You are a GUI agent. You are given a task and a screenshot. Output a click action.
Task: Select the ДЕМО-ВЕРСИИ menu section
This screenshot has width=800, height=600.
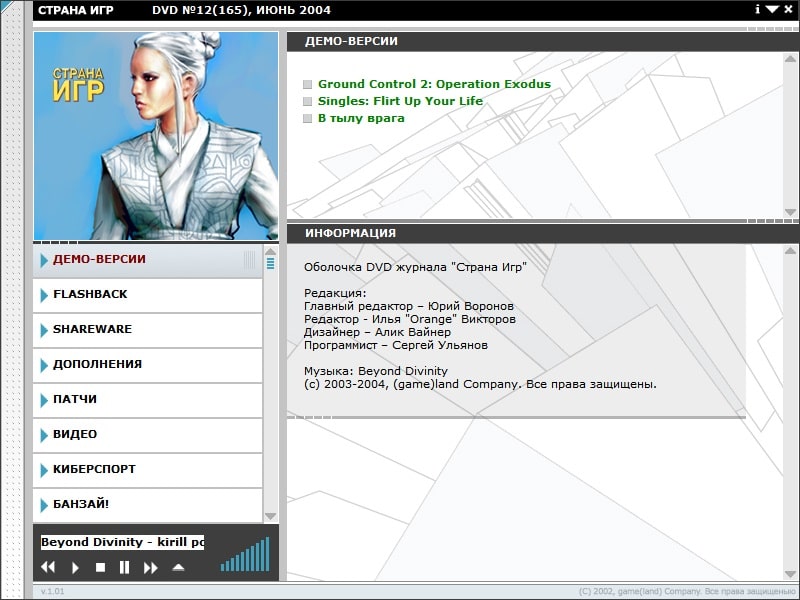click(x=147, y=260)
